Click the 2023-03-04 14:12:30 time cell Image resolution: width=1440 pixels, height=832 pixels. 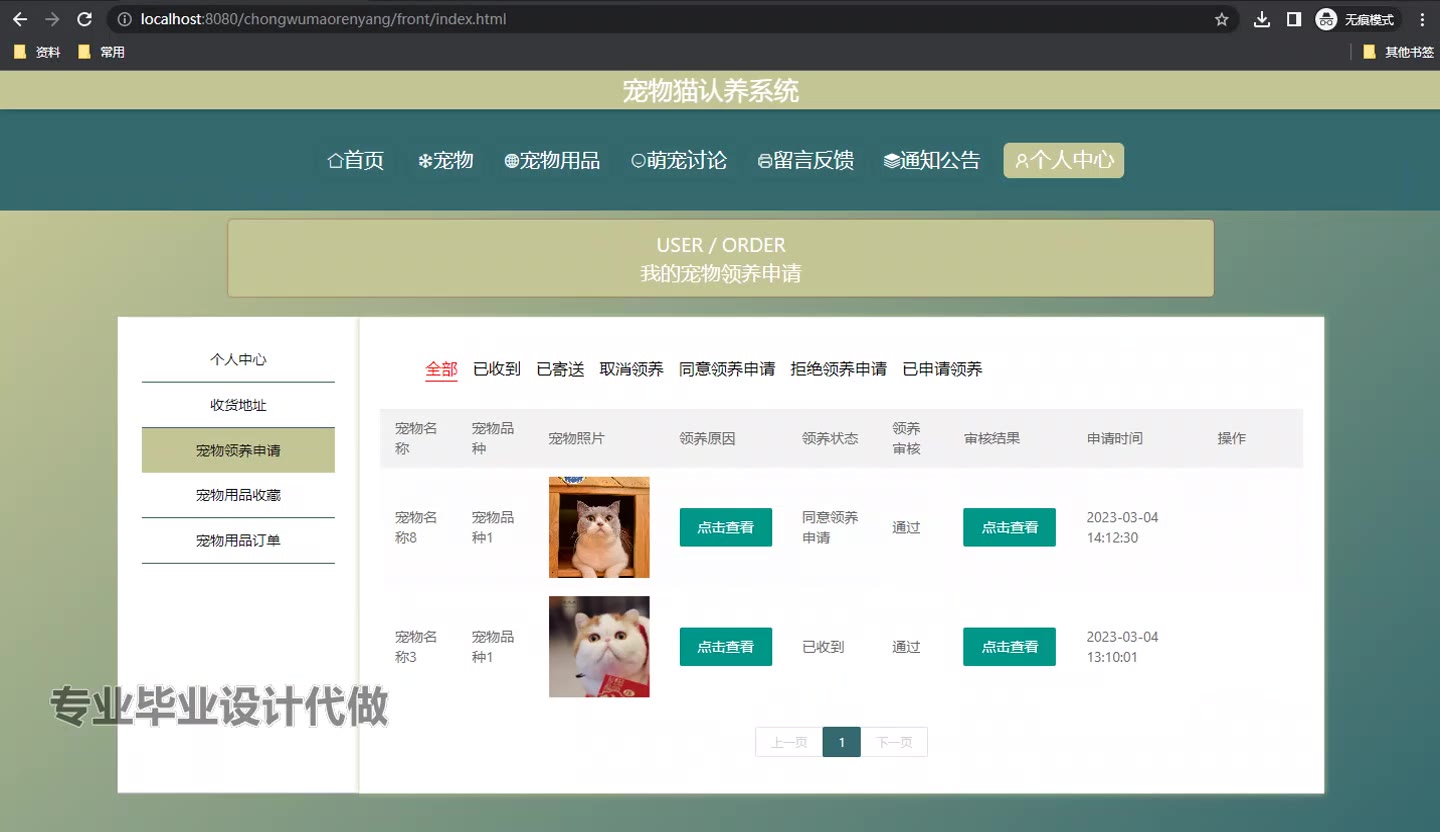coord(1122,527)
